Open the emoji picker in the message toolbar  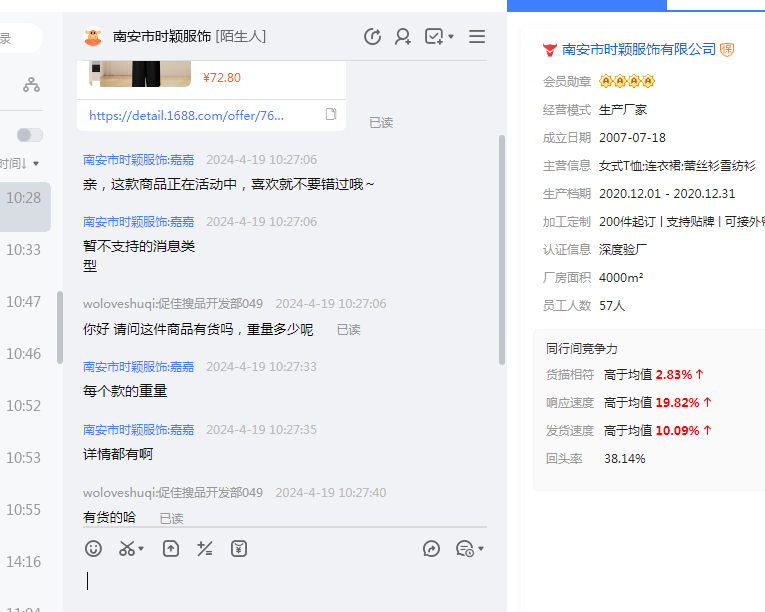(x=93, y=548)
